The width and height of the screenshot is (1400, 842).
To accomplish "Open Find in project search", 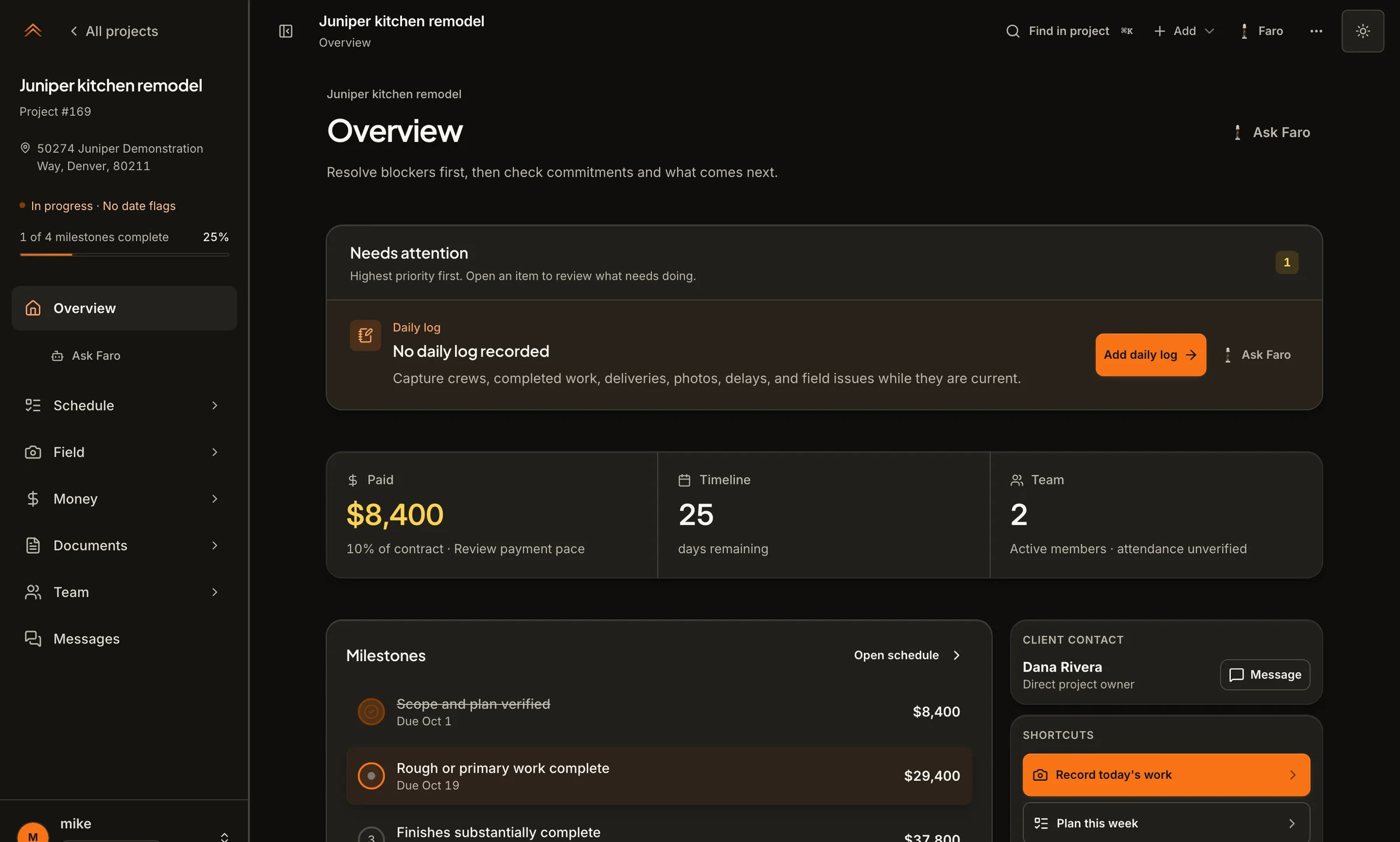I will 1069,31.
